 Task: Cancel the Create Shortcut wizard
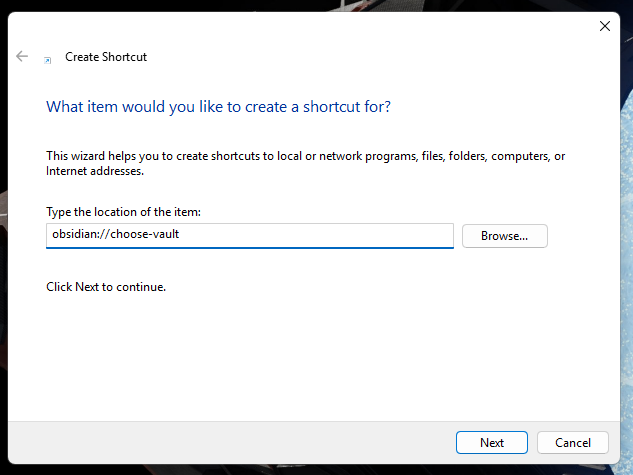[572, 442]
